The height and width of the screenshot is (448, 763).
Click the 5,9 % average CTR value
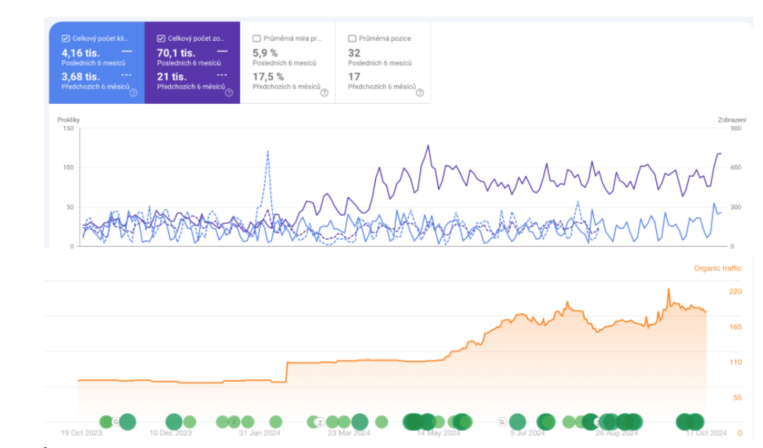point(265,53)
